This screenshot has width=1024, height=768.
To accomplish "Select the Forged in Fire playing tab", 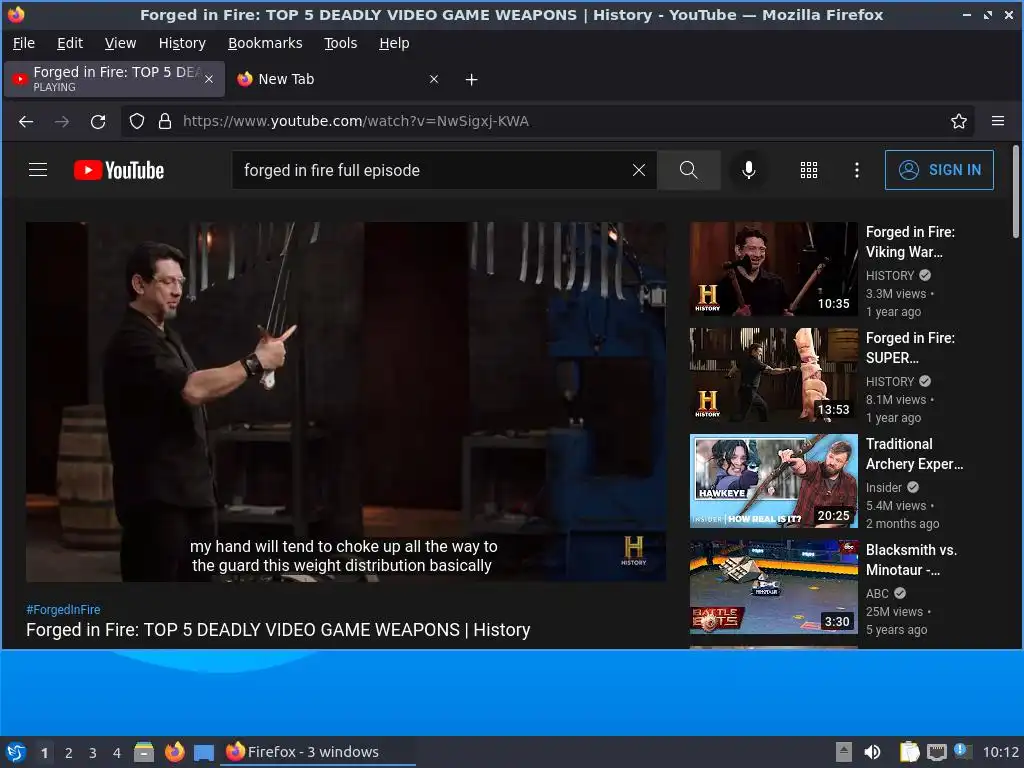I will (x=114, y=79).
